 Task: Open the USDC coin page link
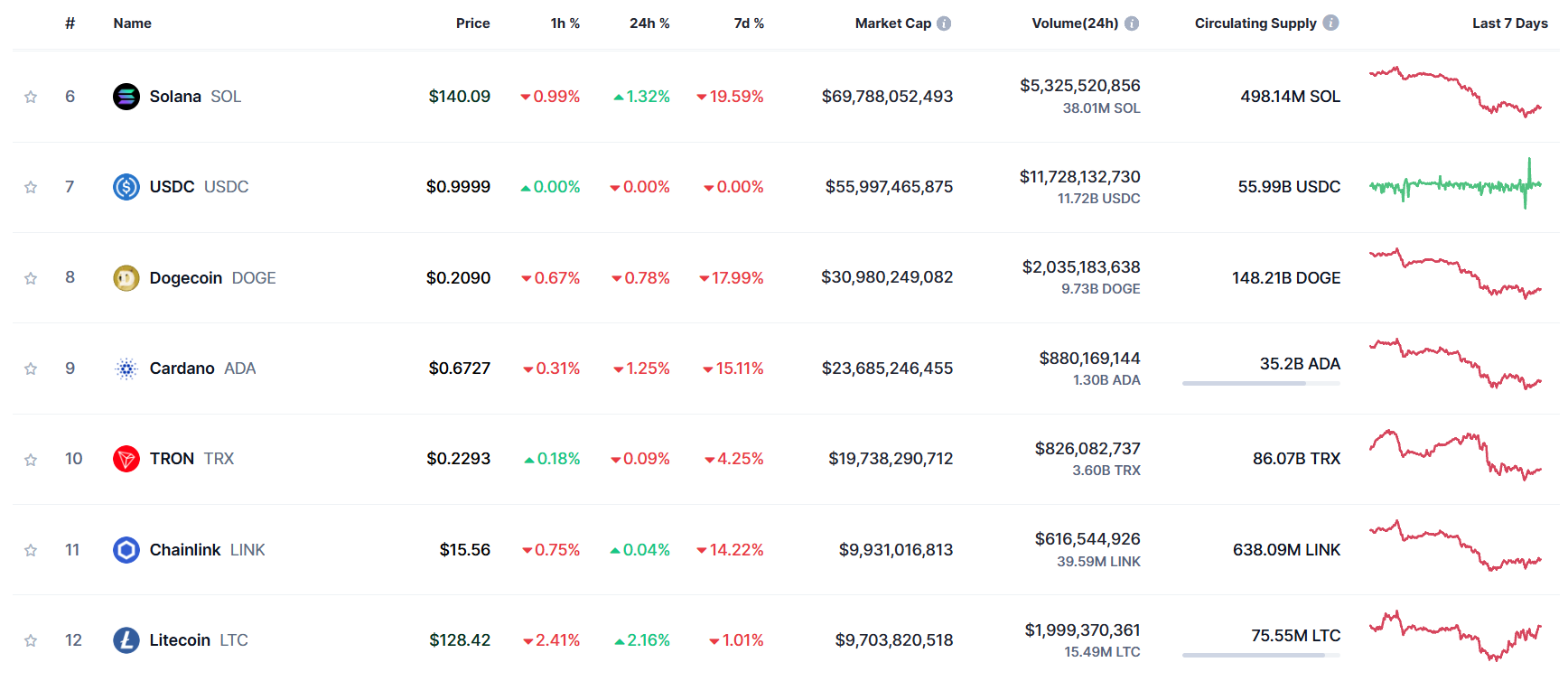click(x=199, y=187)
